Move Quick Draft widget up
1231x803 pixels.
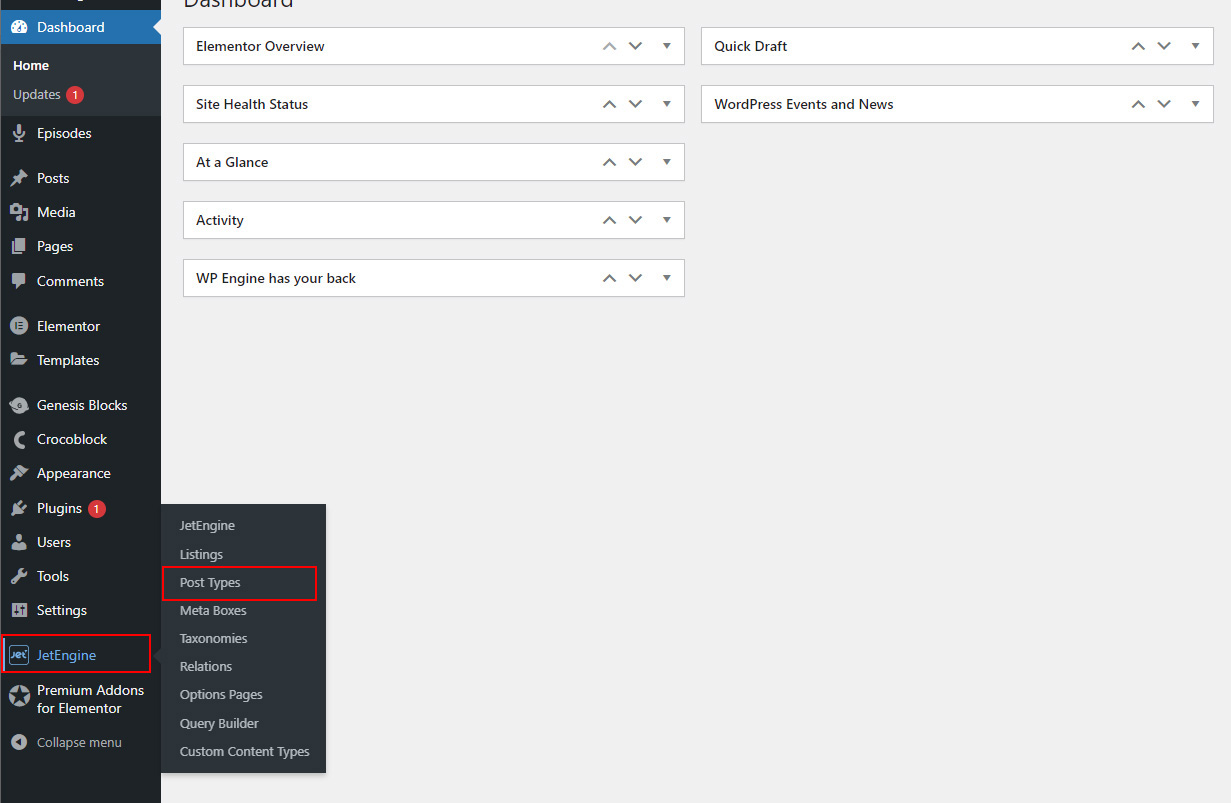pos(1138,46)
